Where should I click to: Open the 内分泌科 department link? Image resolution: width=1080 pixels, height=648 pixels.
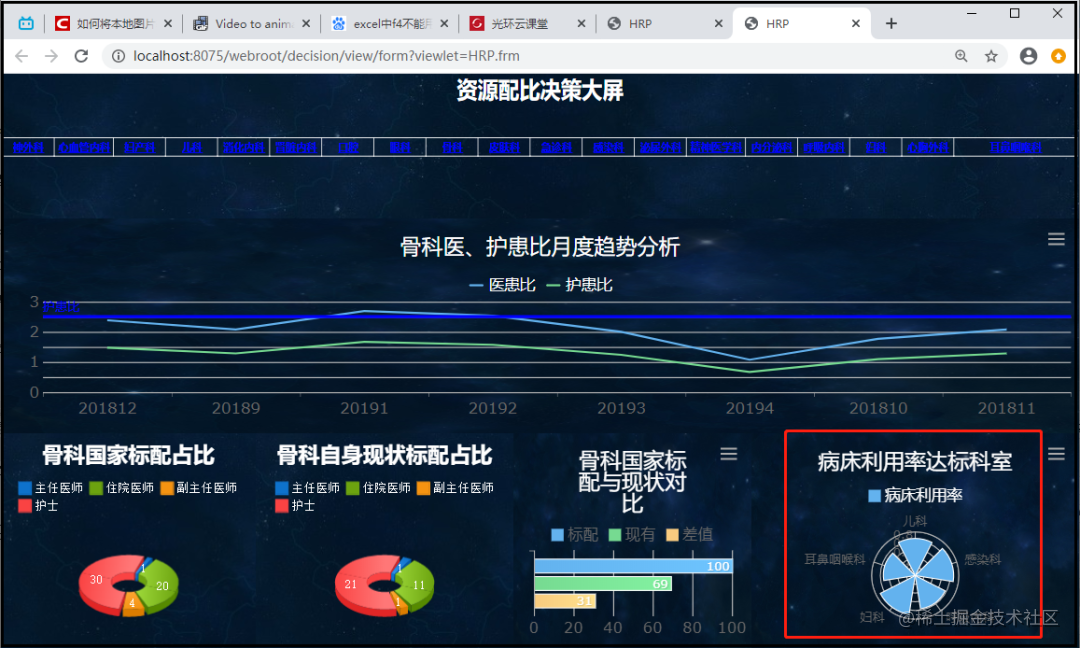[x=771, y=147]
